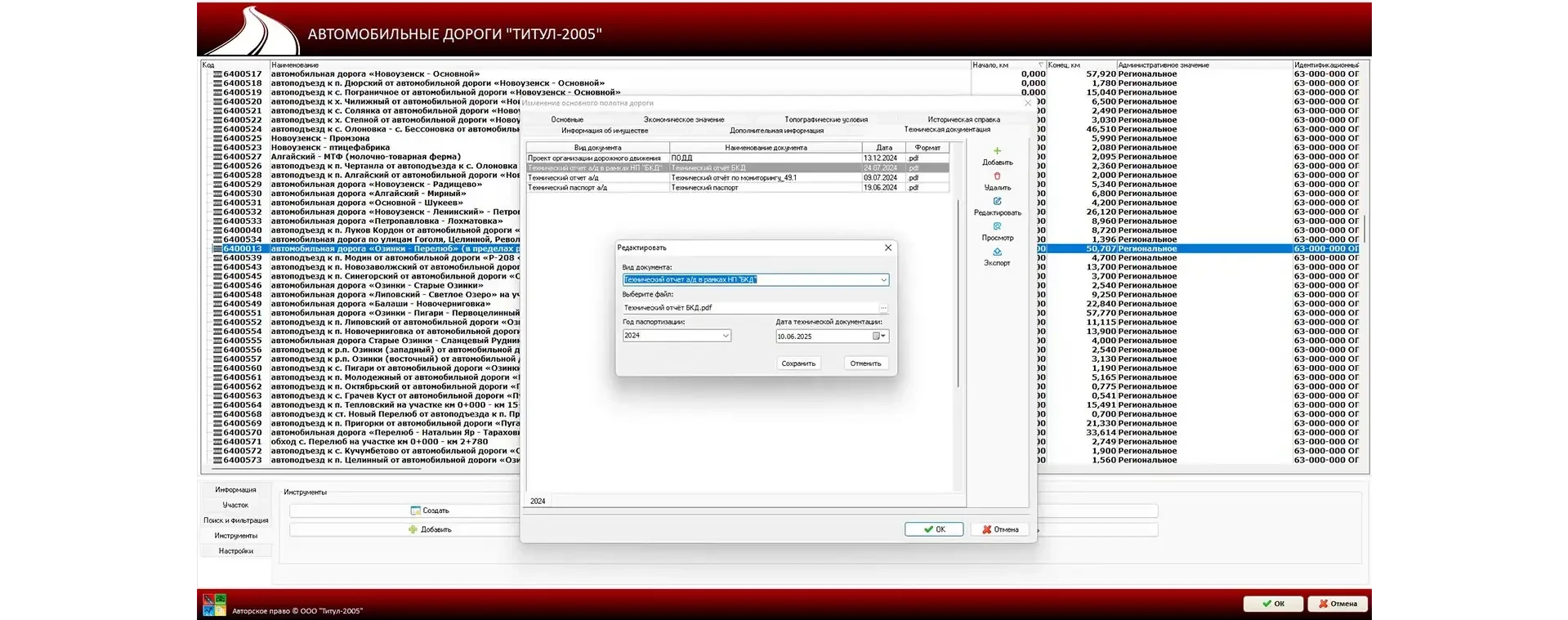Switch to the Основные tab
The height and width of the screenshot is (620, 1568).
(566, 119)
